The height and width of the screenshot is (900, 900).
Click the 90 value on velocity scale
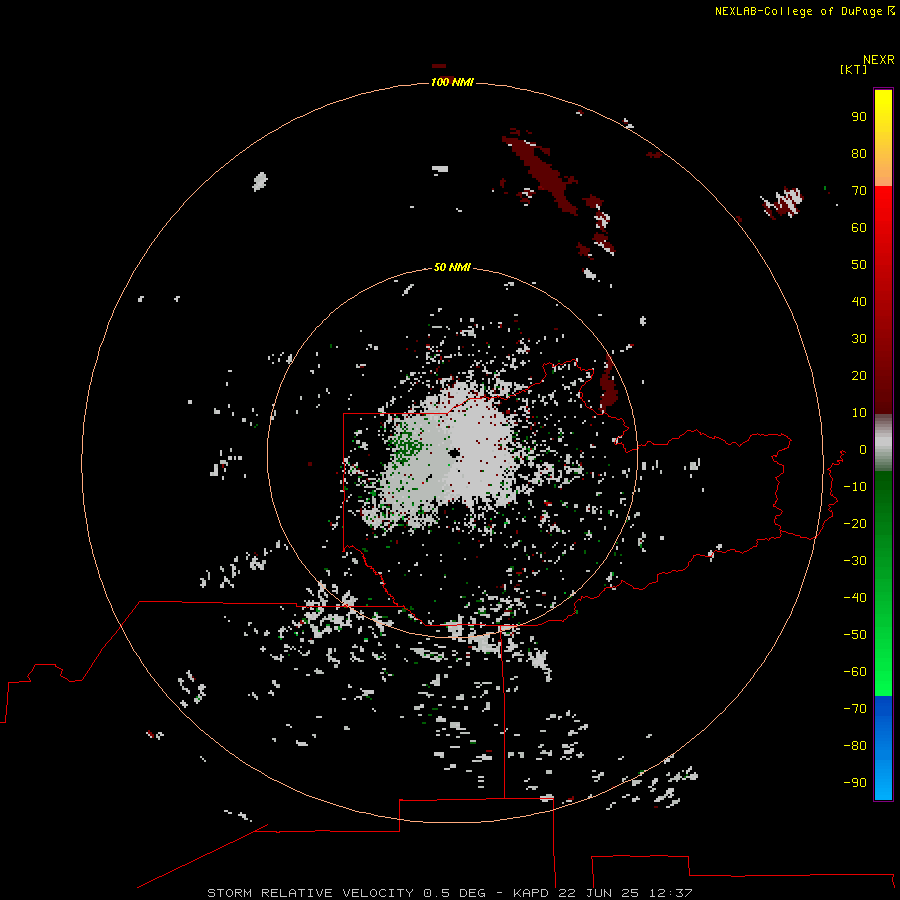(x=859, y=117)
